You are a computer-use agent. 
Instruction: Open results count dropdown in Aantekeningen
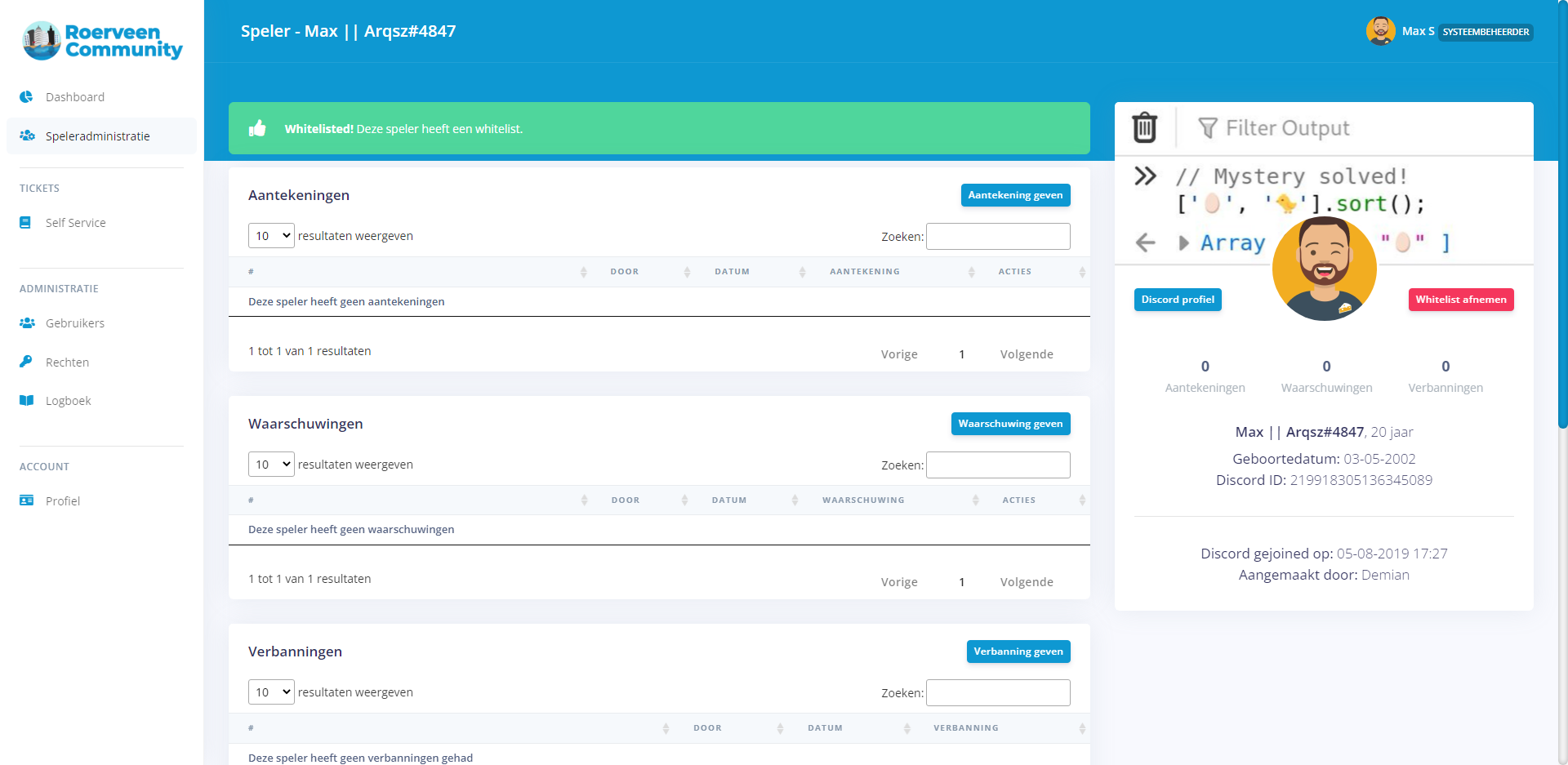pos(270,236)
